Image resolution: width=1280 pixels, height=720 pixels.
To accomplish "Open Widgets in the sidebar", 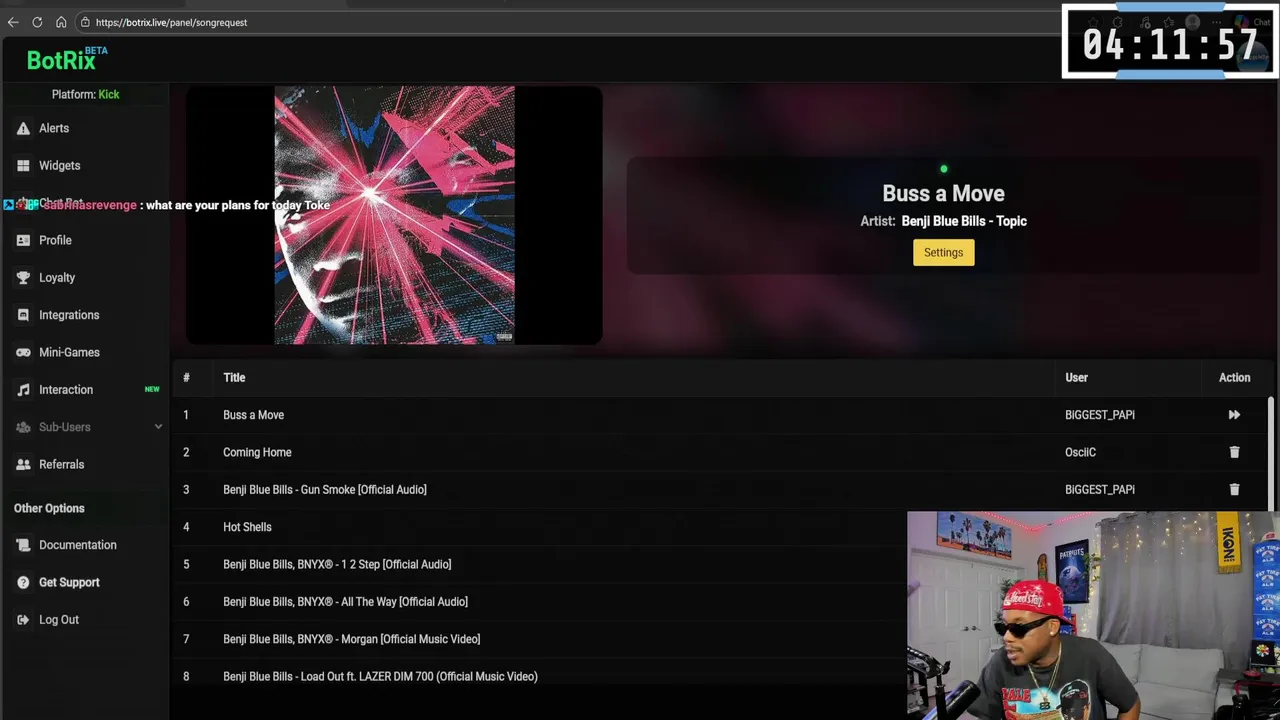I will (x=59, y=166).
